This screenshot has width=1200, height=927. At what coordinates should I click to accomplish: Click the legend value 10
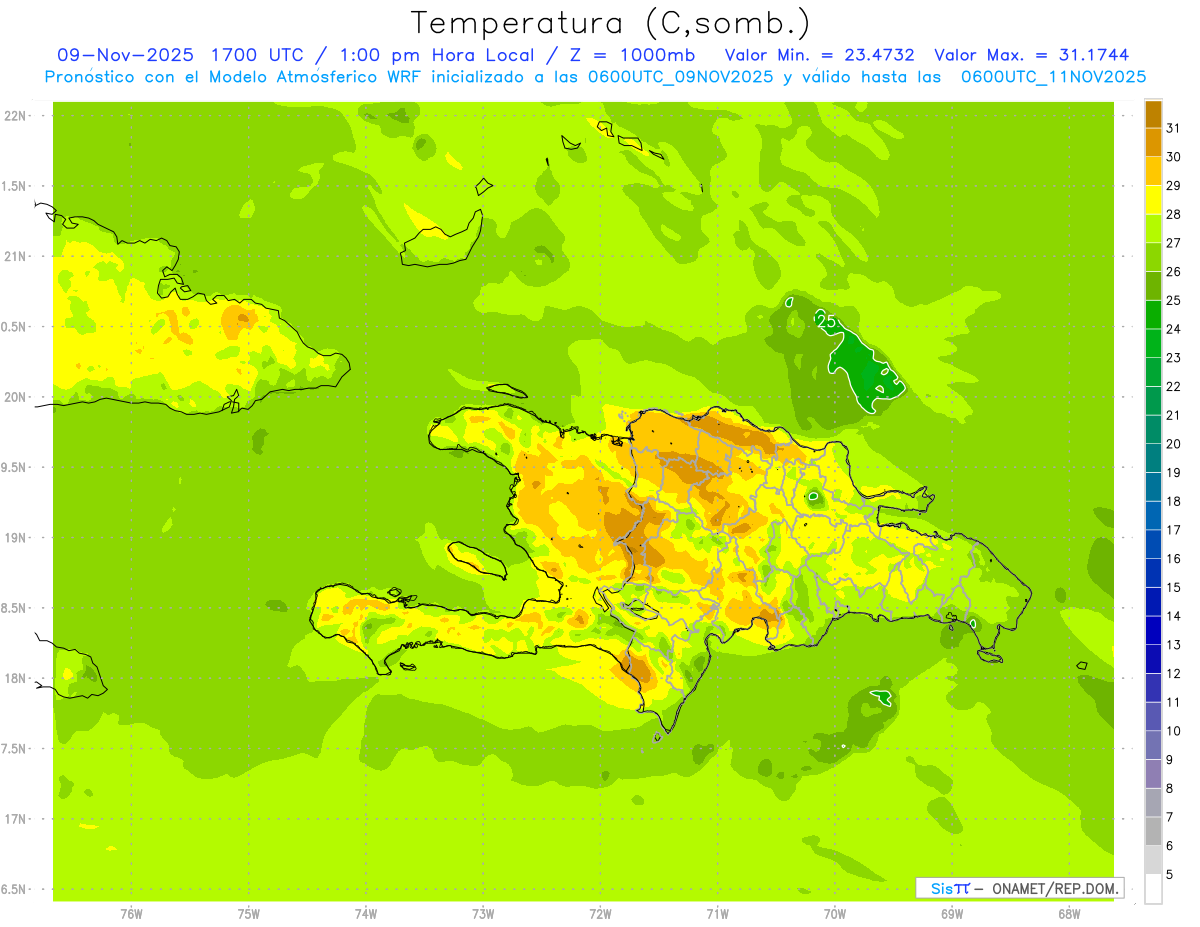point(1173,730)
